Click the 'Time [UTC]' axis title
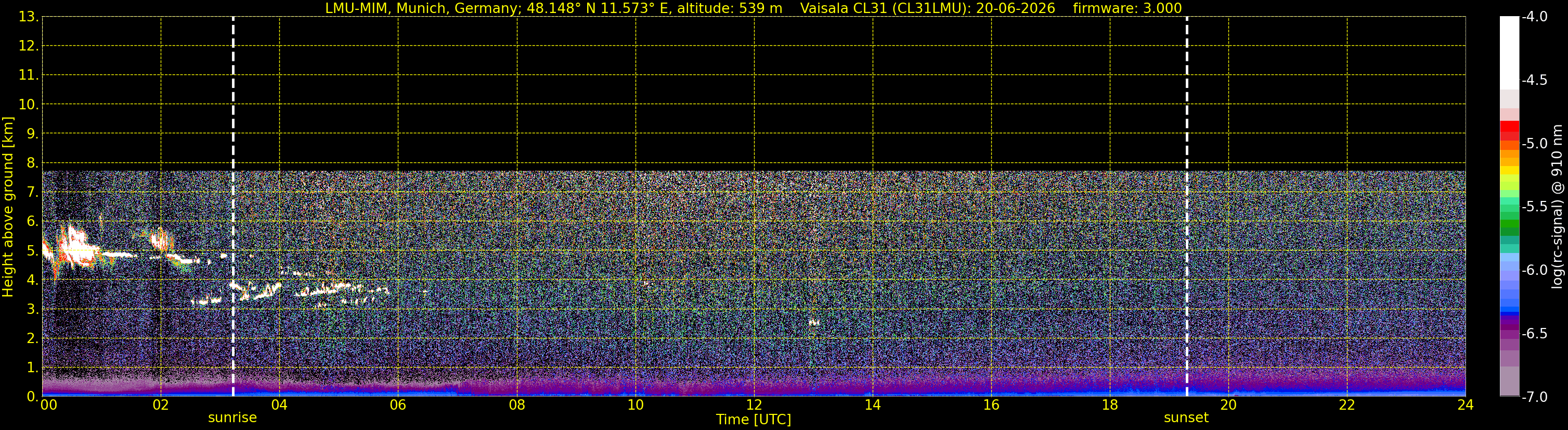Screen dimensions: 1568x430 pos(754,420)
